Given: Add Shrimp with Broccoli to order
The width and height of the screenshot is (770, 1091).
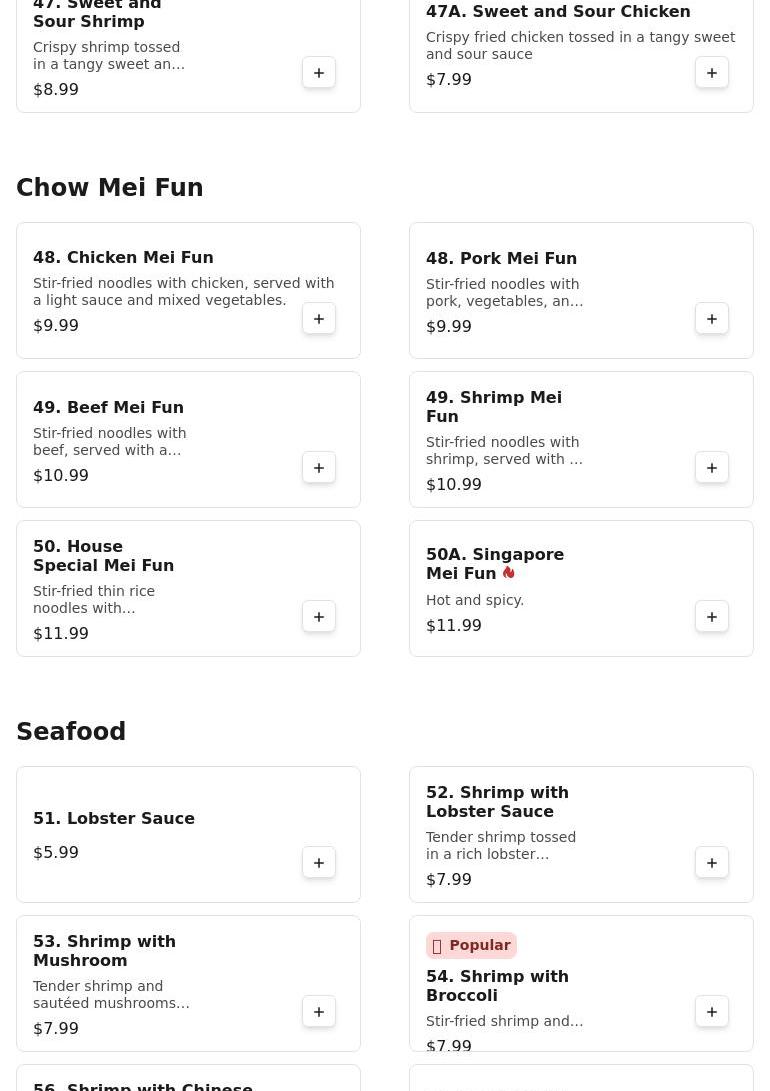Looking at the screenshot, I should [712, 1012].
